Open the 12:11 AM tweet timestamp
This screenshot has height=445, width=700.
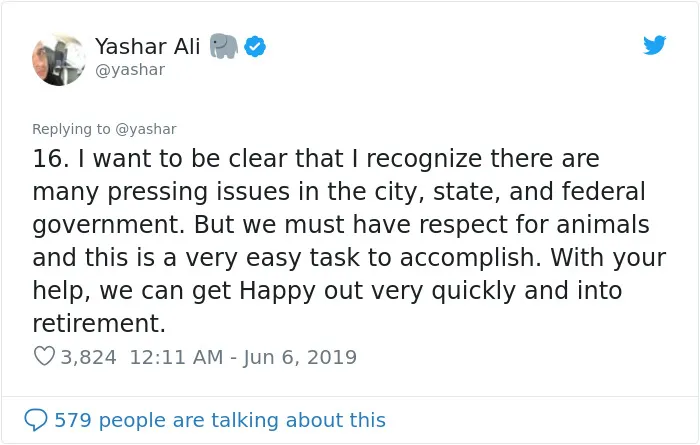pos(176,357)
